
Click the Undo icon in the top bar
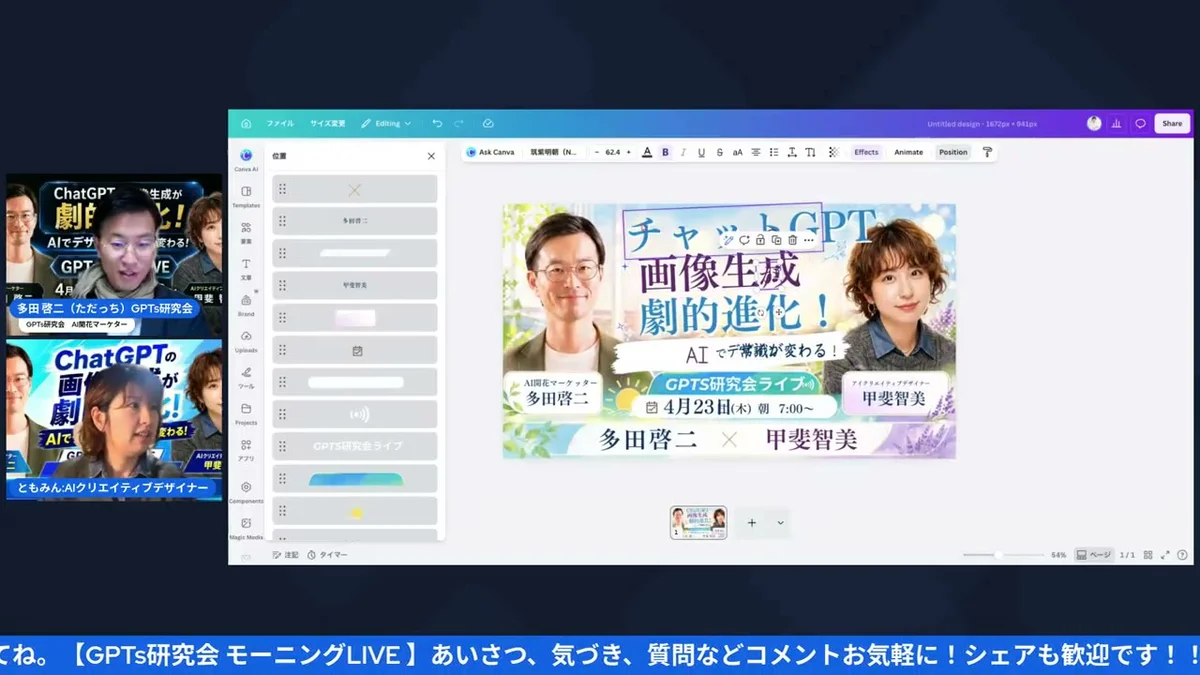pyautogui.click(x=437, y=122)
